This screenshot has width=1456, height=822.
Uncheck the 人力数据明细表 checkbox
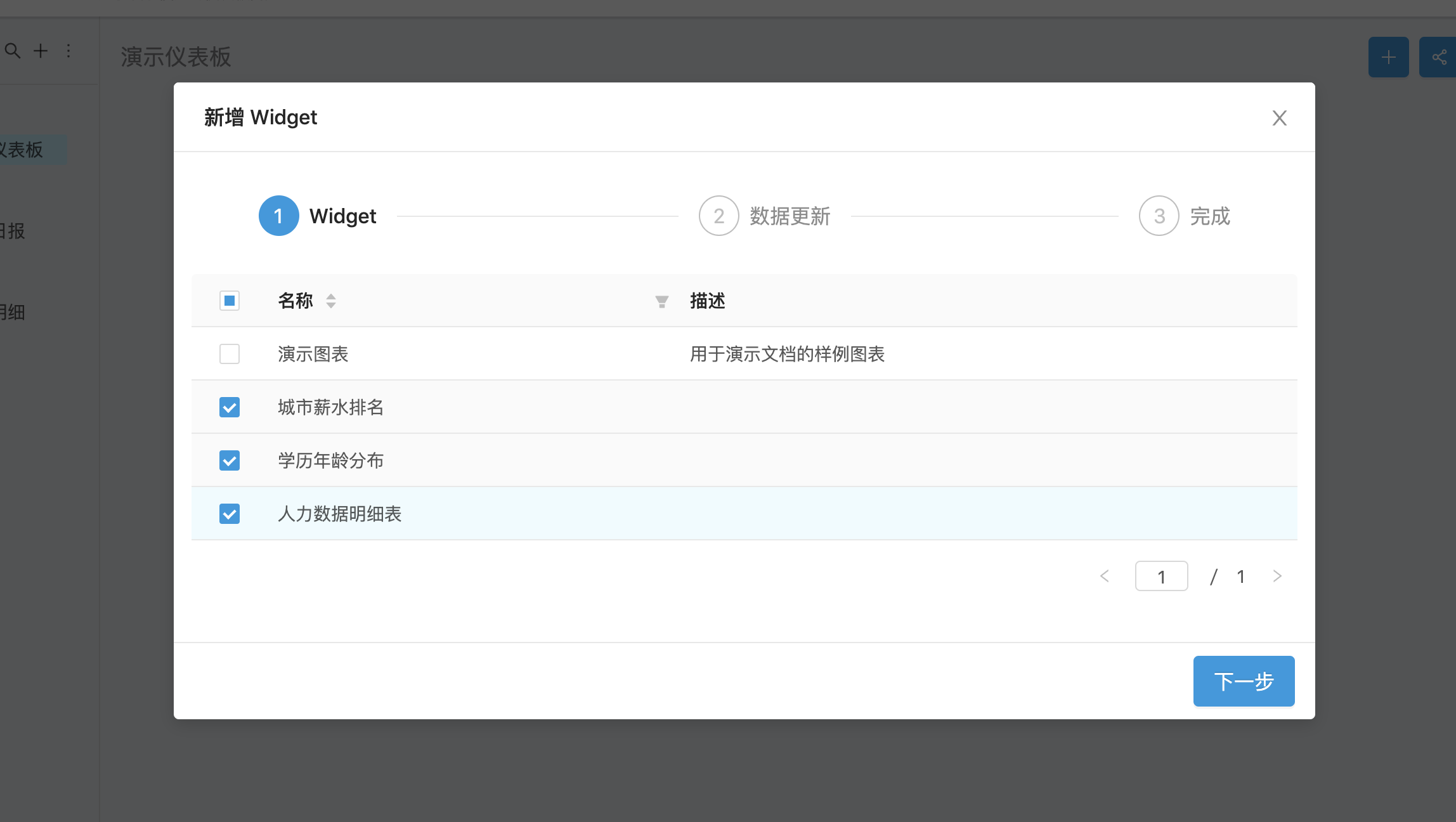click(230, 514)
